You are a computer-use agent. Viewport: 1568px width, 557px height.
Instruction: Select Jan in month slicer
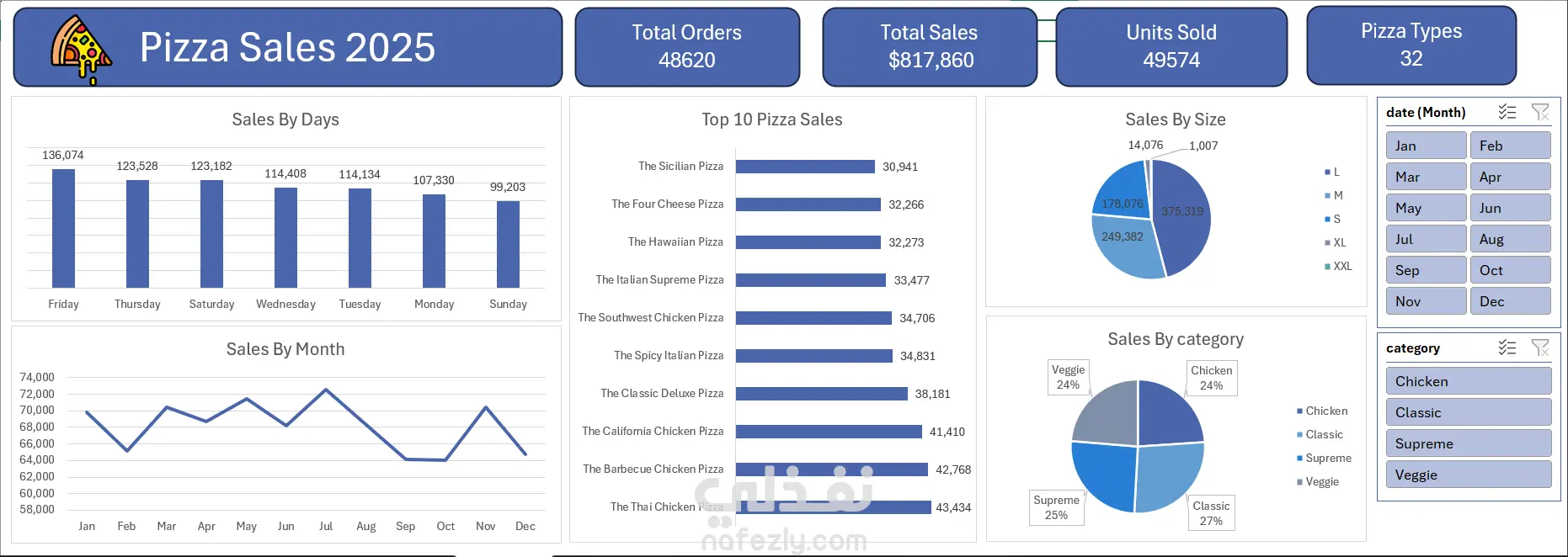[1426, 146]
